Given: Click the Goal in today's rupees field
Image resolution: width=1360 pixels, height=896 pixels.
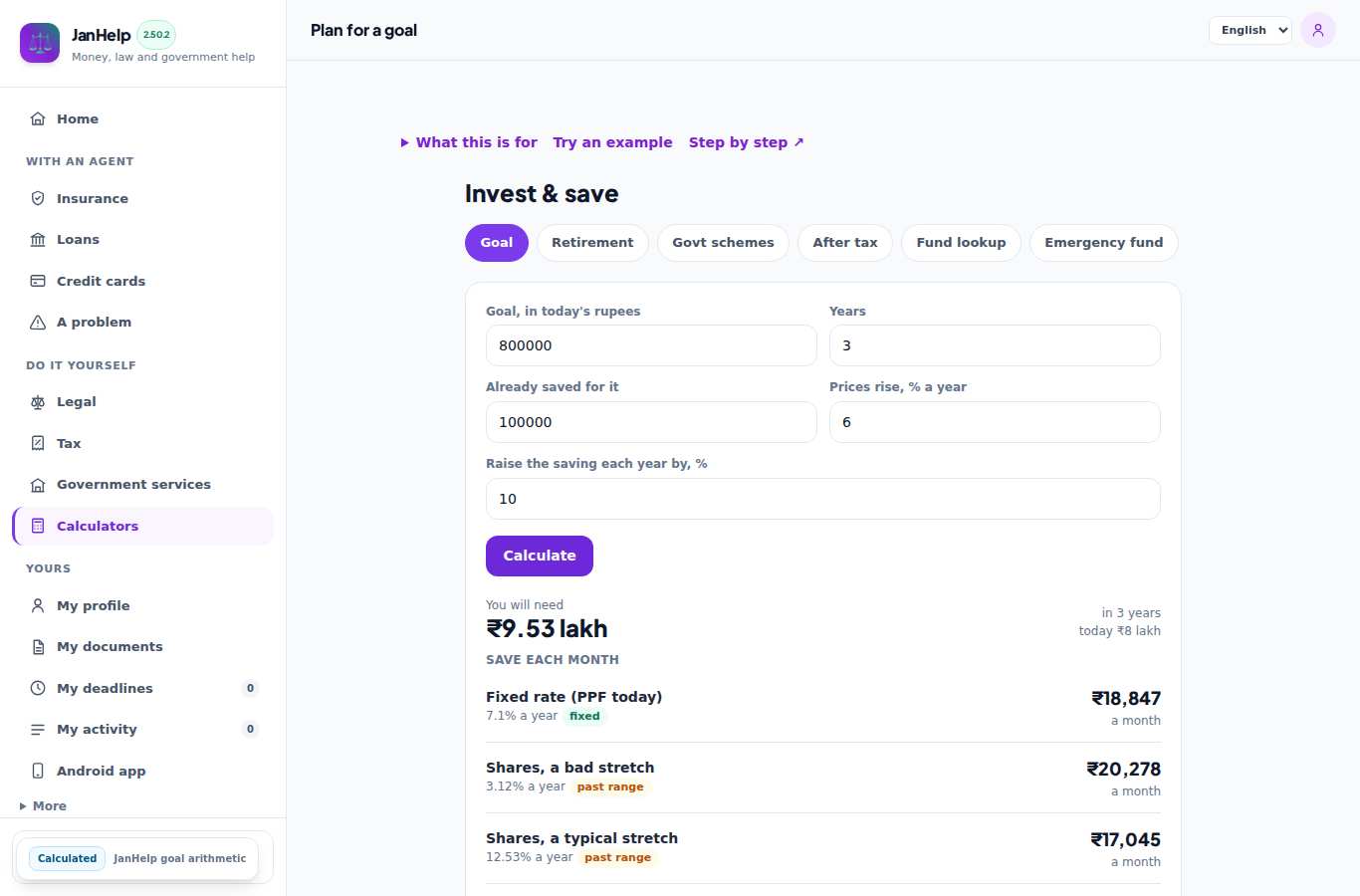Looking at the screenshot, I should 651,345.
